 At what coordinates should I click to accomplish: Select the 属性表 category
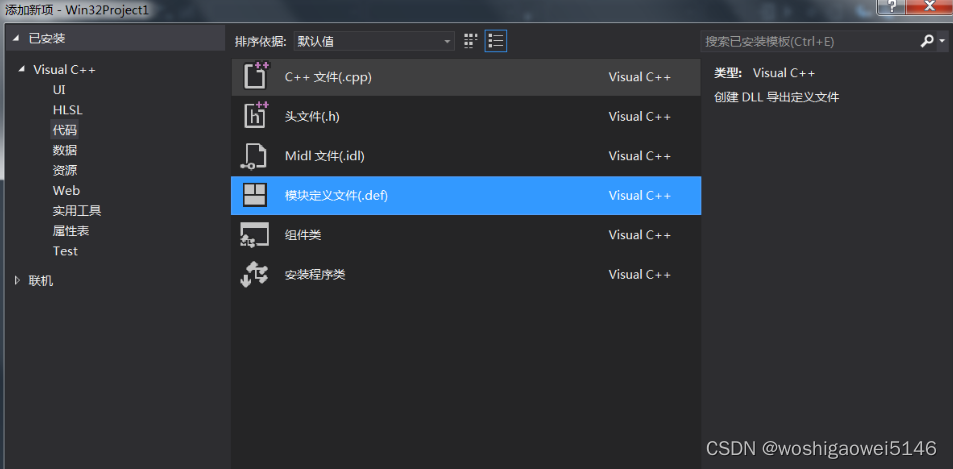click(71, 231)
